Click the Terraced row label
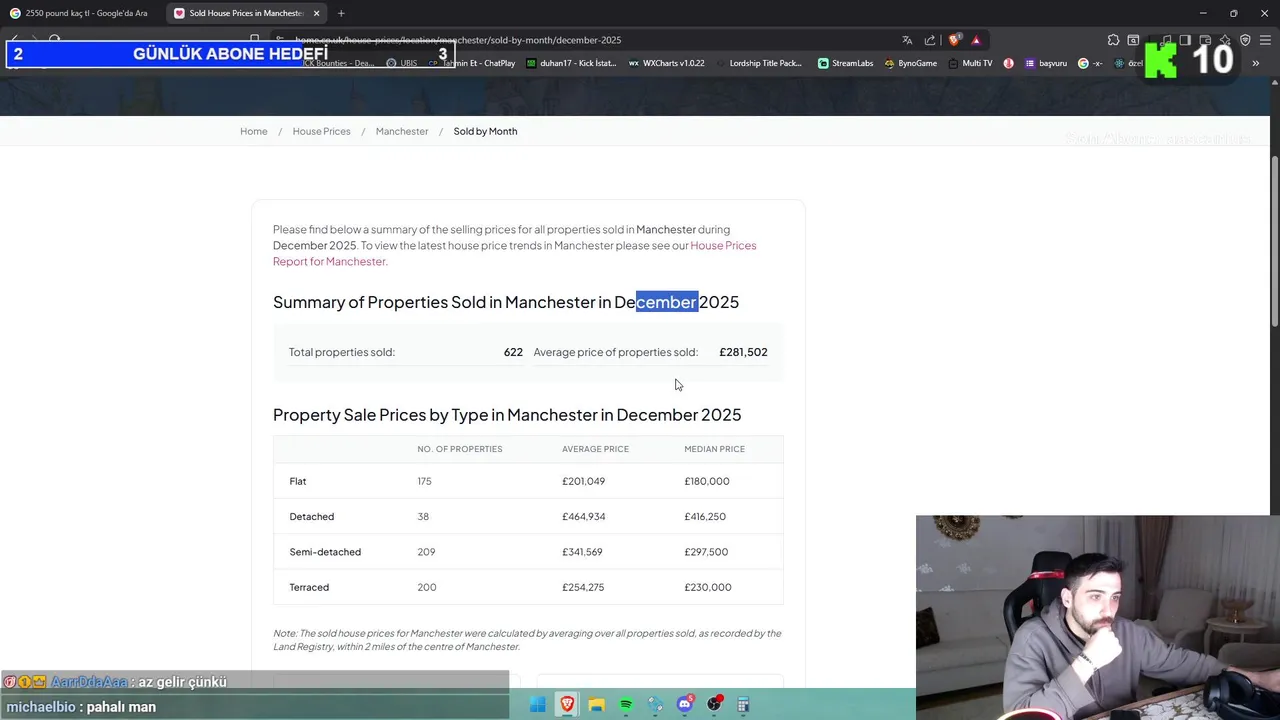1280x720 pixels. click(309, 587)
